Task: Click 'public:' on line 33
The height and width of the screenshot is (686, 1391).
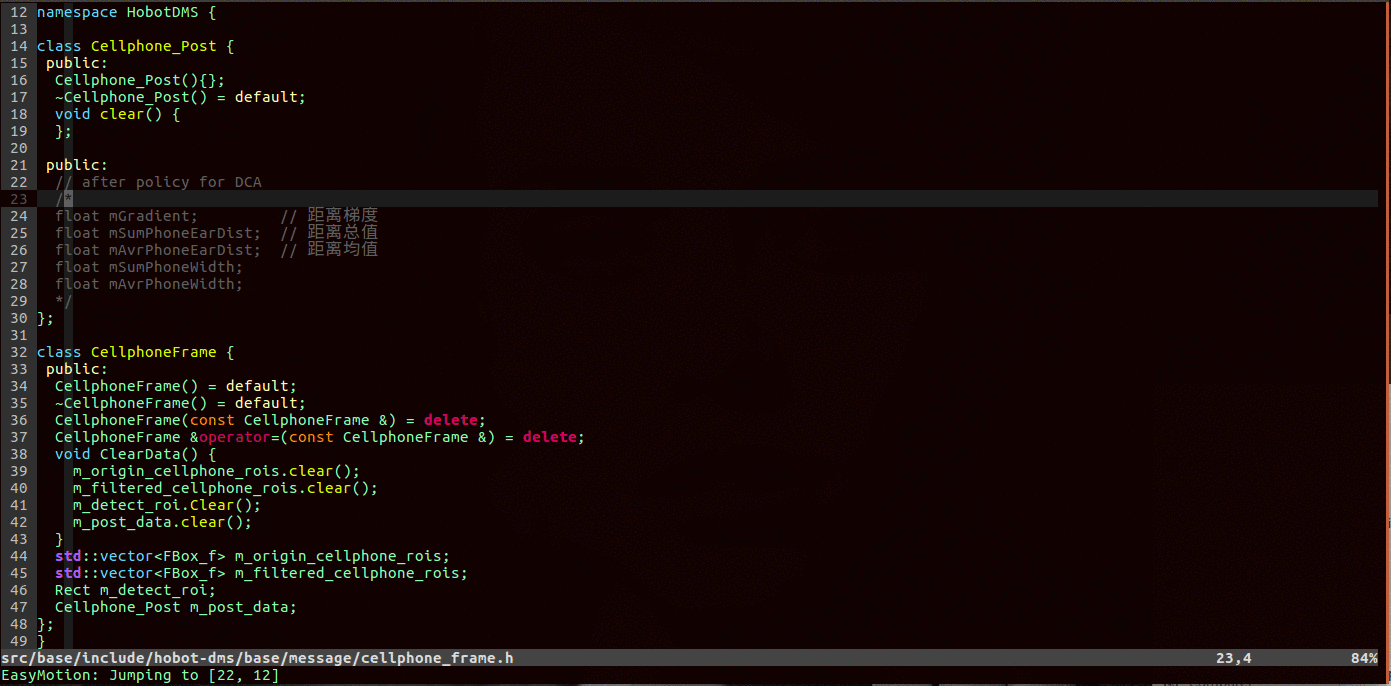Action: (x=77, y=370)
